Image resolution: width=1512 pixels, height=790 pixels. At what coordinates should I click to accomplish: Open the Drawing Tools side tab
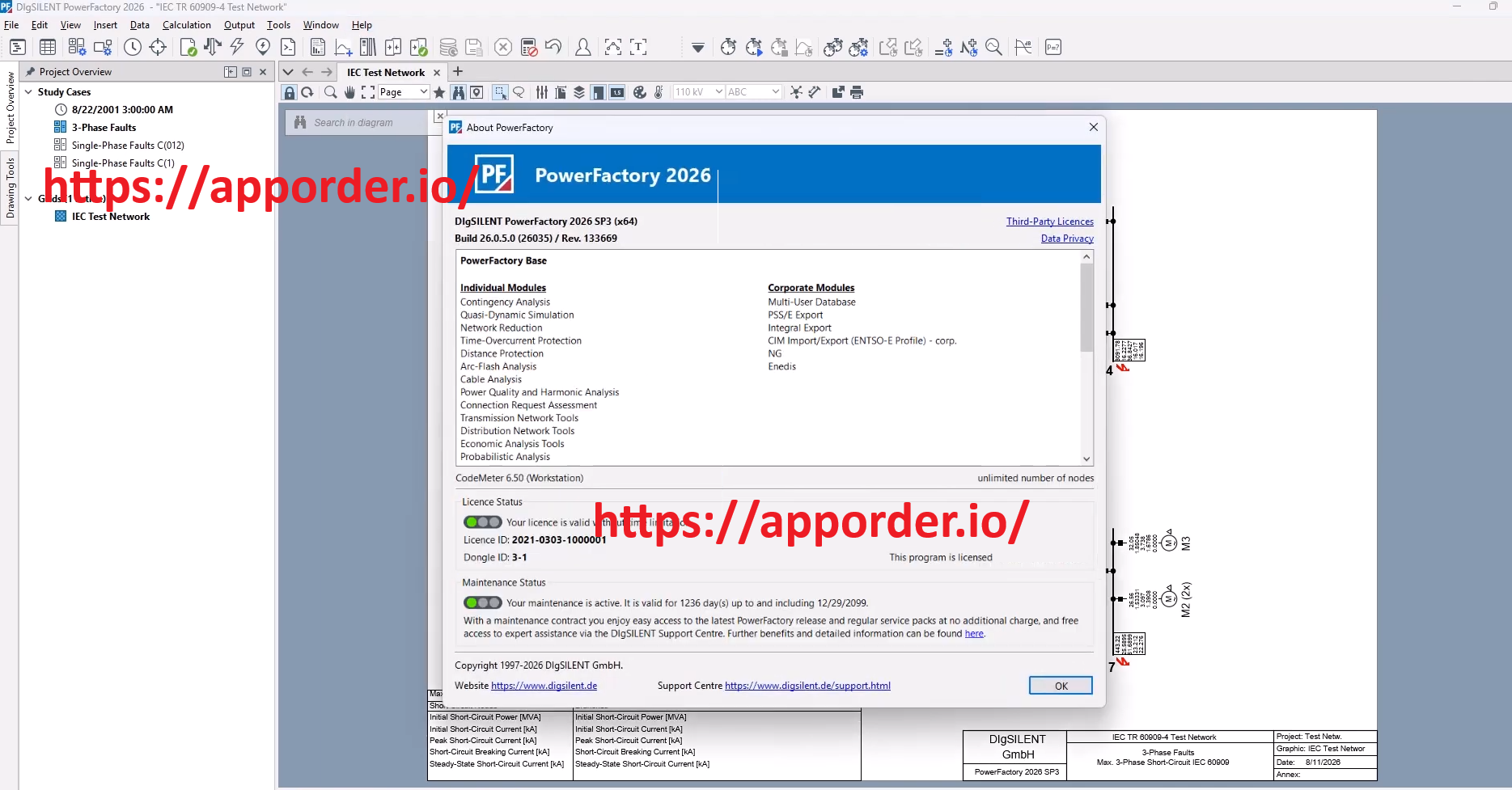pos(10,188)
